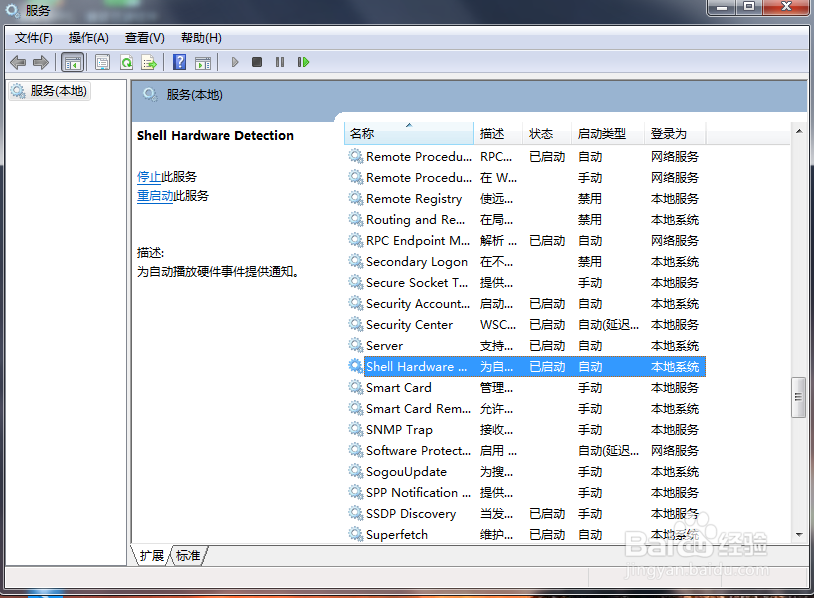The height and width of the screenshot is (598, 814).
Task: Stop the service with the square icon
Action: point(256,62)
